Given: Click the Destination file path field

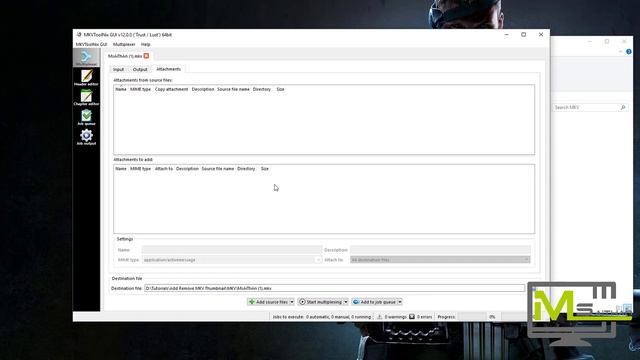Looking at the screenshot, I should pos(335,288).
